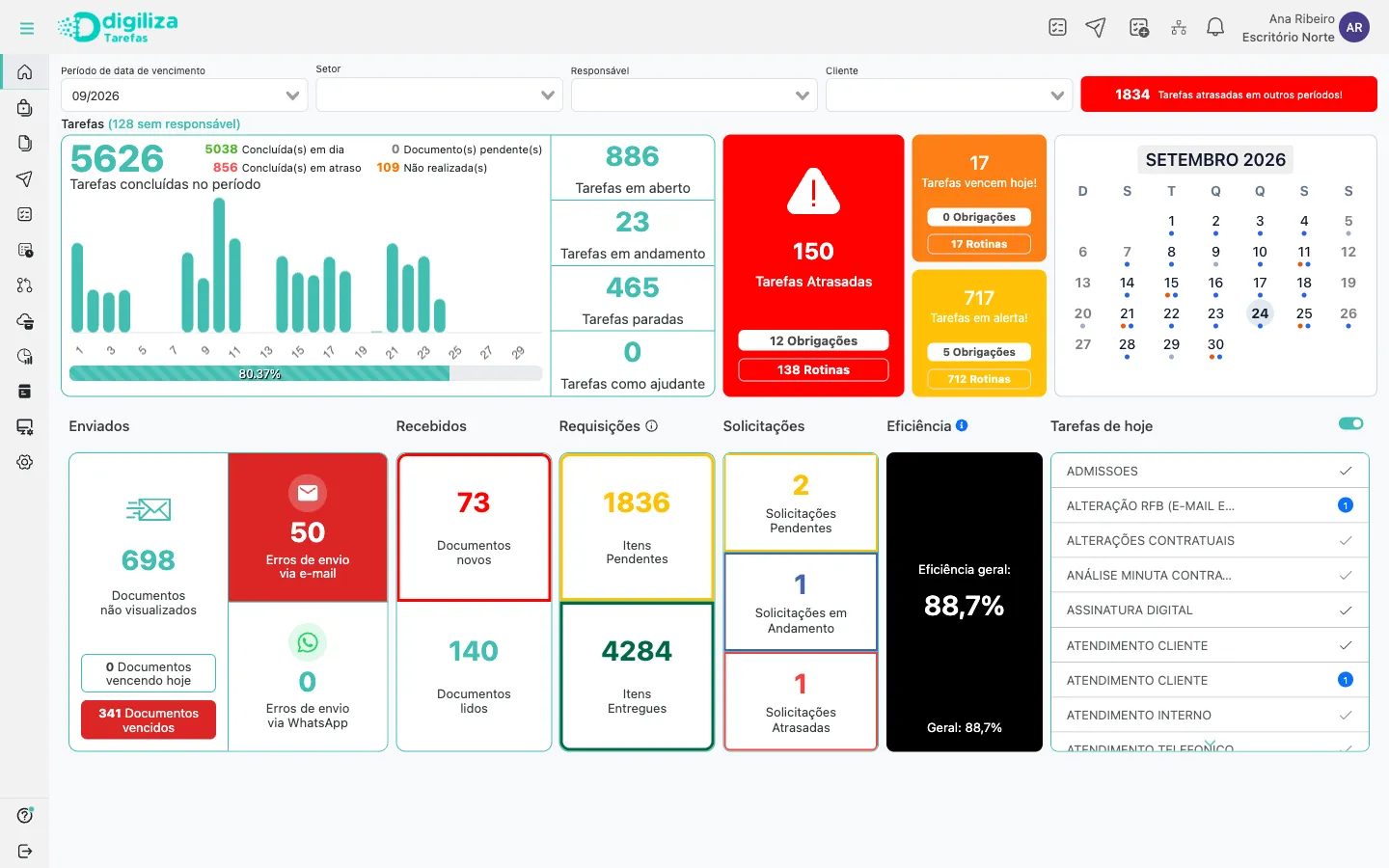The height and width of the screenshot is (868, 1389).
Task: Expand the Setor dropdown
Action: coord(439,95)
